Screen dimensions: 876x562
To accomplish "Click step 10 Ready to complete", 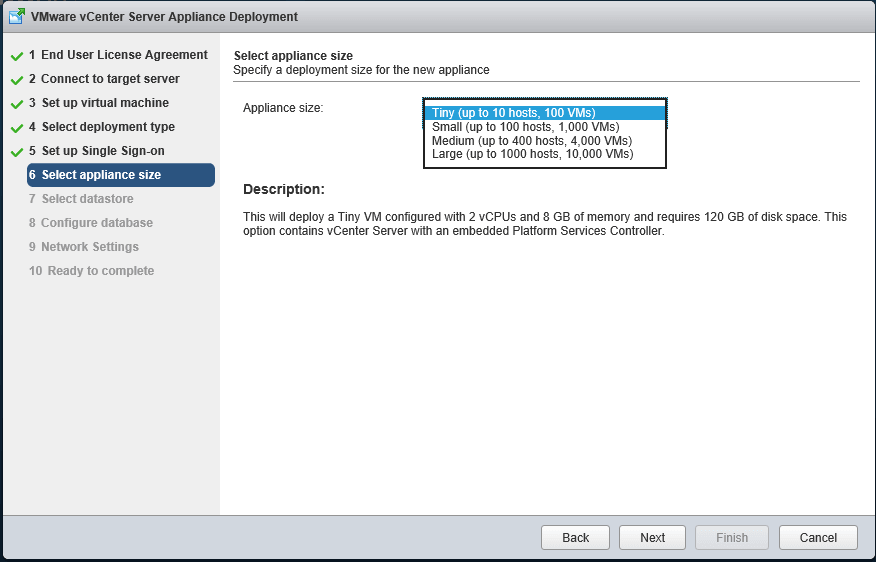I will click(92, 271).
